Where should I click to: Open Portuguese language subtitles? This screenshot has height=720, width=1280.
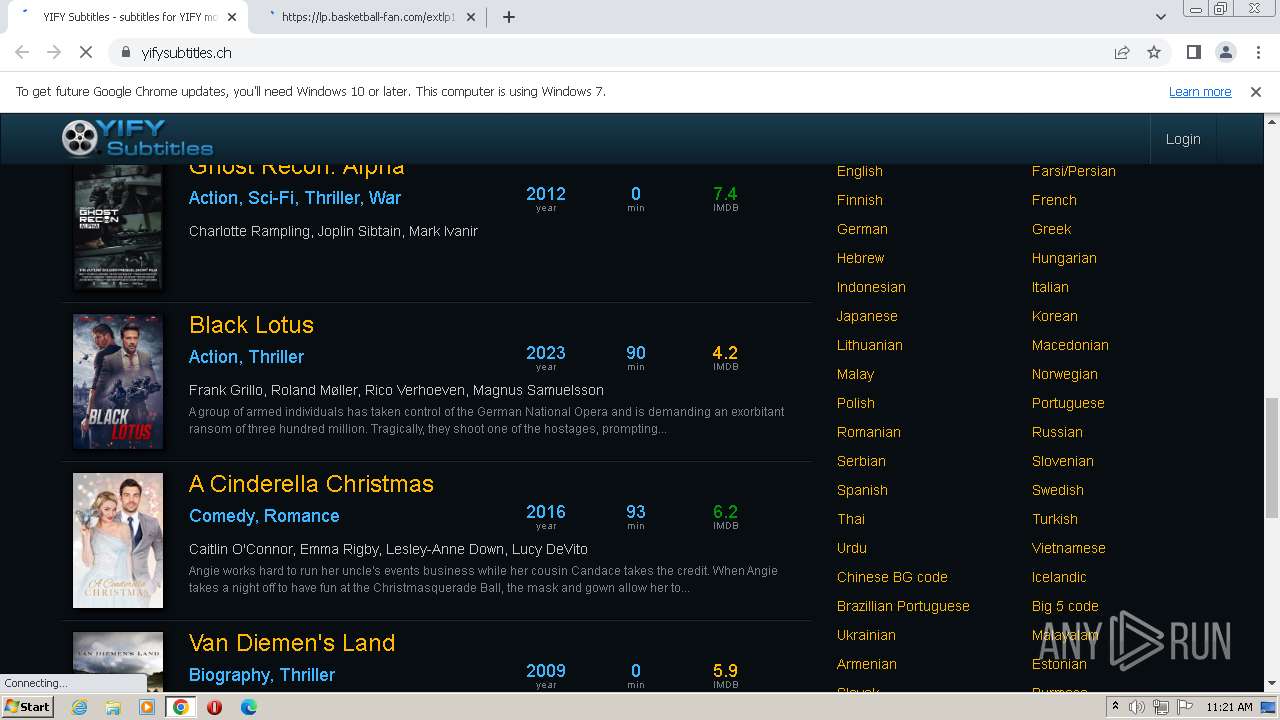(1068, 403)
